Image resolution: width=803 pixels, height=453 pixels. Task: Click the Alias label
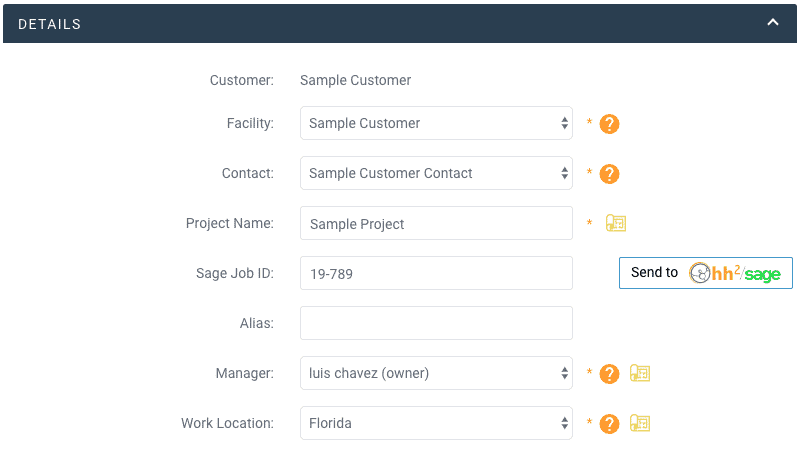tap(257, 323)
